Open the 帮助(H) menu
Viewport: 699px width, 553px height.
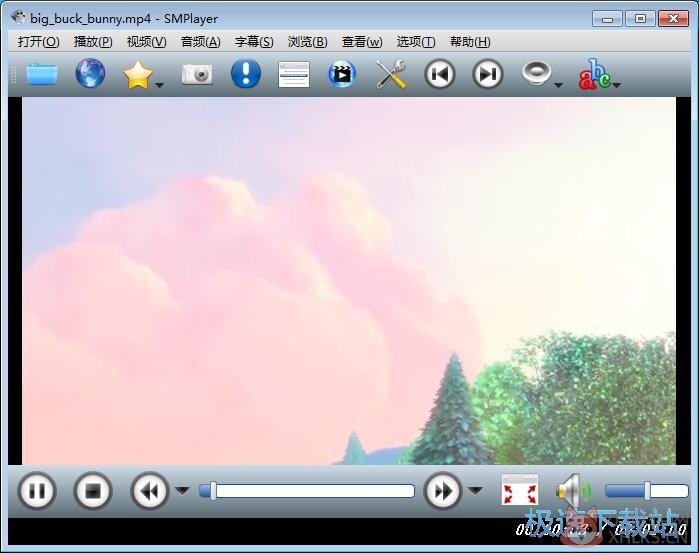point(470,41)
